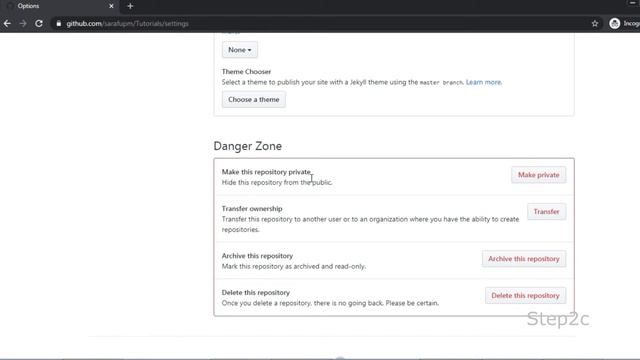Close the Options tab
This screenshot has height=360, width=640.
(111, 6)
